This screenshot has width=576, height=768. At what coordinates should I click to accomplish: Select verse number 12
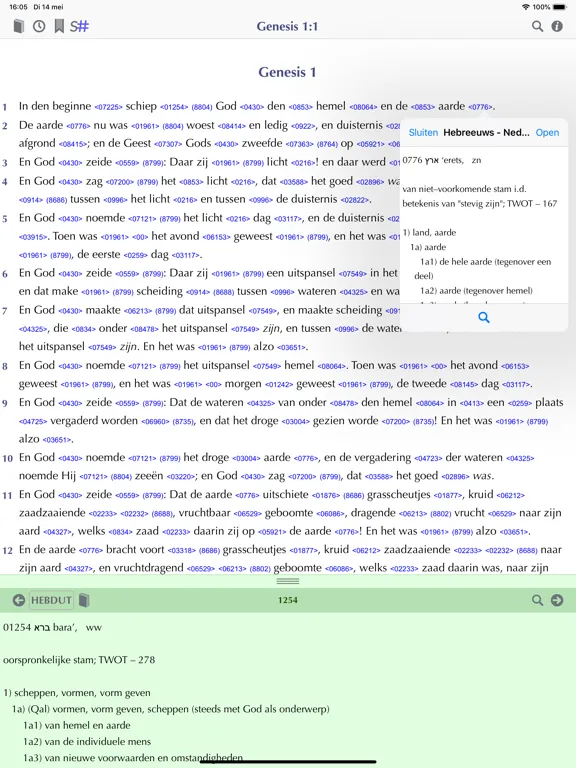tap(7, 551)
